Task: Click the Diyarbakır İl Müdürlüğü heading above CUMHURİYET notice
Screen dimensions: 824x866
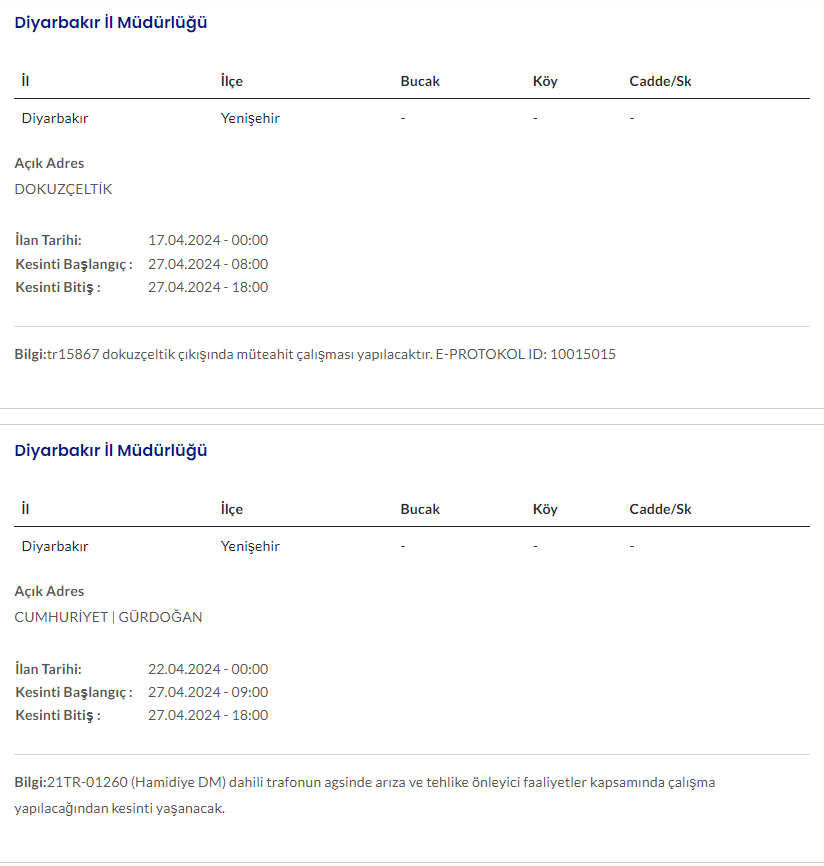Action: [111, 450]
